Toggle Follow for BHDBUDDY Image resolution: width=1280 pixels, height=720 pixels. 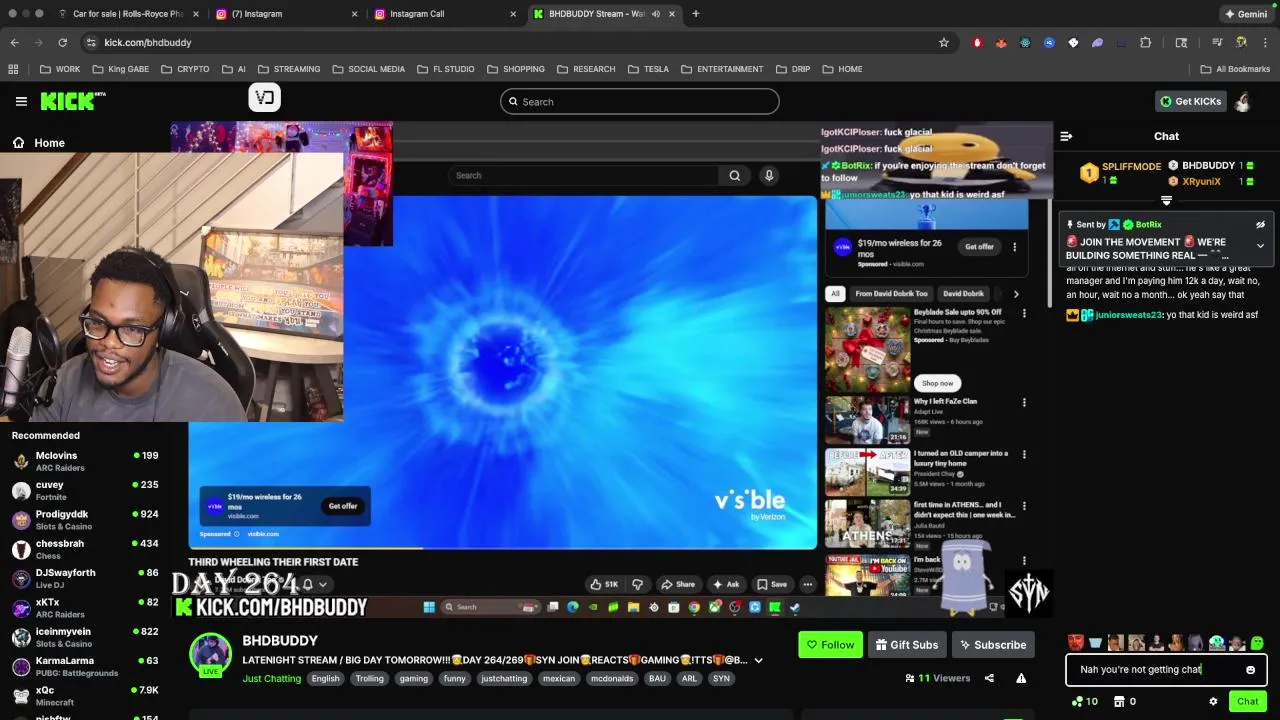click(830, 645)
